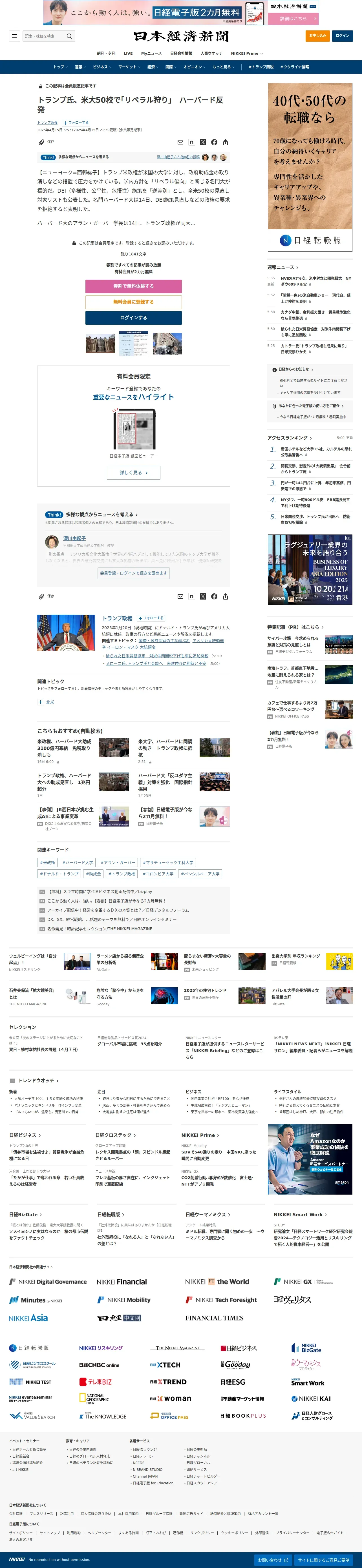Image resolution: width=362 pixels, height=1568 pixels.
Task: Expand the 国際 nav dropdown
Action: [x=171, y=67]
